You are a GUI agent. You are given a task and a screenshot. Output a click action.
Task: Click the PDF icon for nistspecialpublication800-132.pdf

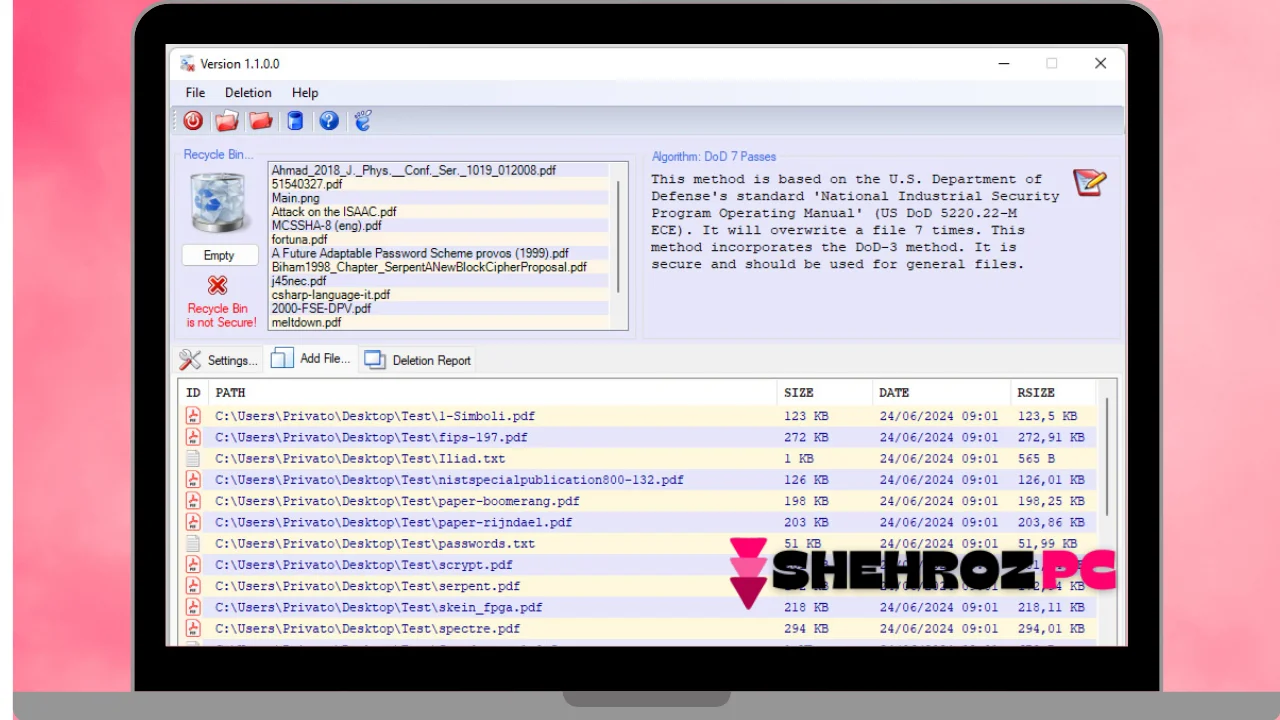point(193,480)
